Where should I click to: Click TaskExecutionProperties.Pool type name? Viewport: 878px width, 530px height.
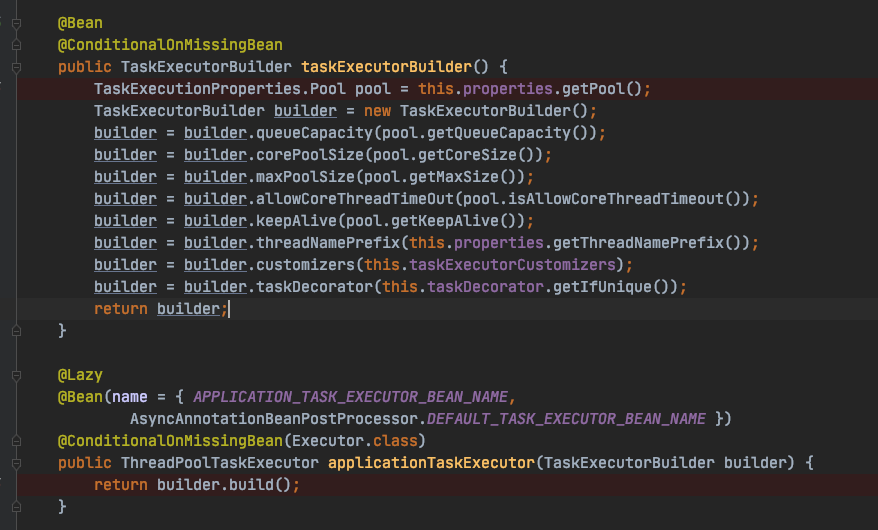pyautogui.click(x=220, y=89)
